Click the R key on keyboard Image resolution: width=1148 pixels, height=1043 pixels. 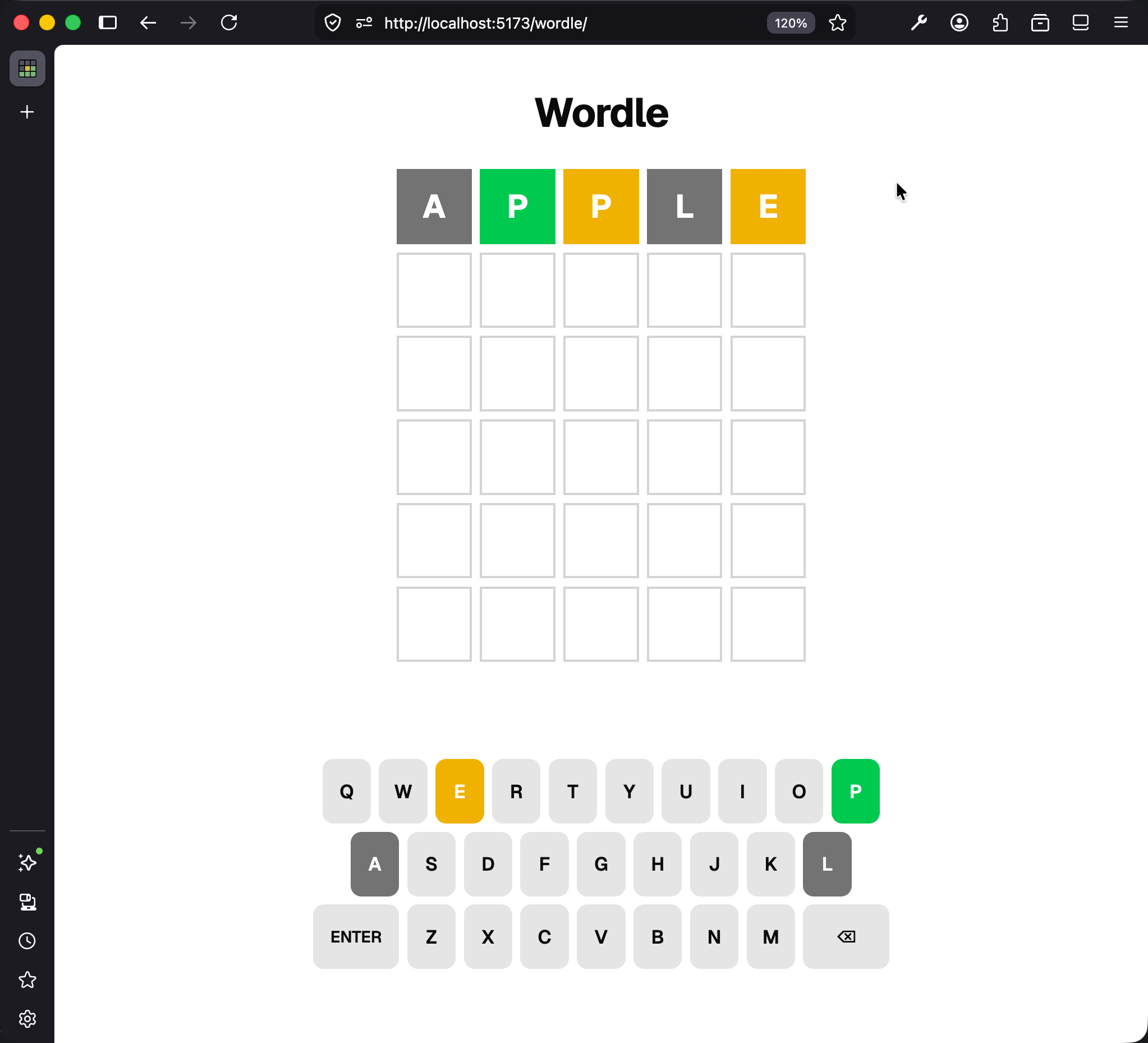pos(516,790)
